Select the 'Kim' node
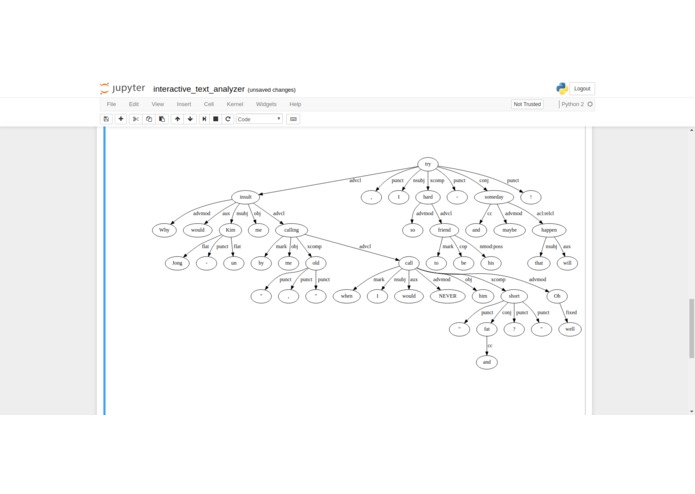Image resolution: width=695 pixels, height=494 pixels. (x=230, y=230)
